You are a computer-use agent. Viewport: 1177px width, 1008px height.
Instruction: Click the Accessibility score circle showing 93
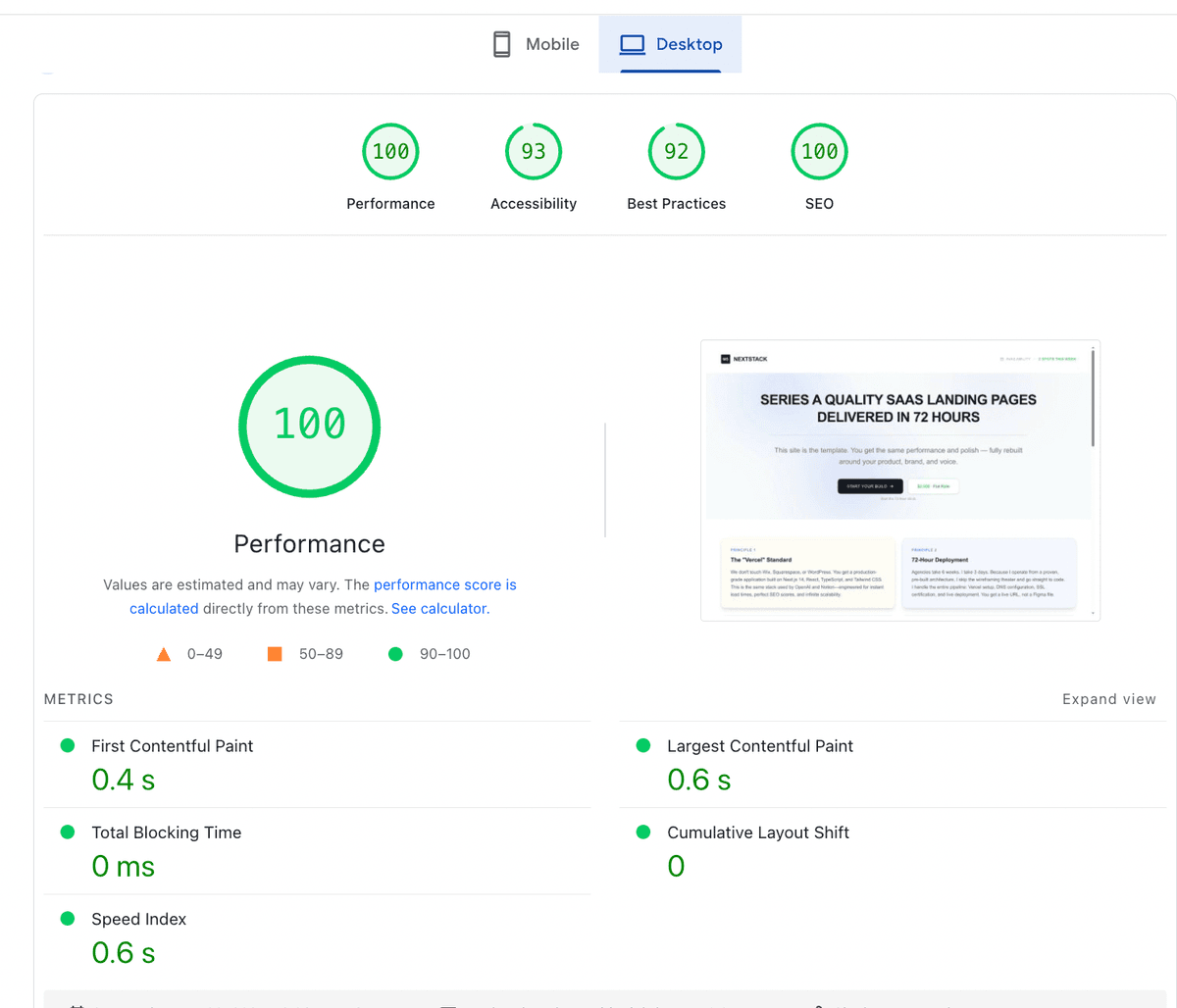pos(533,151)
